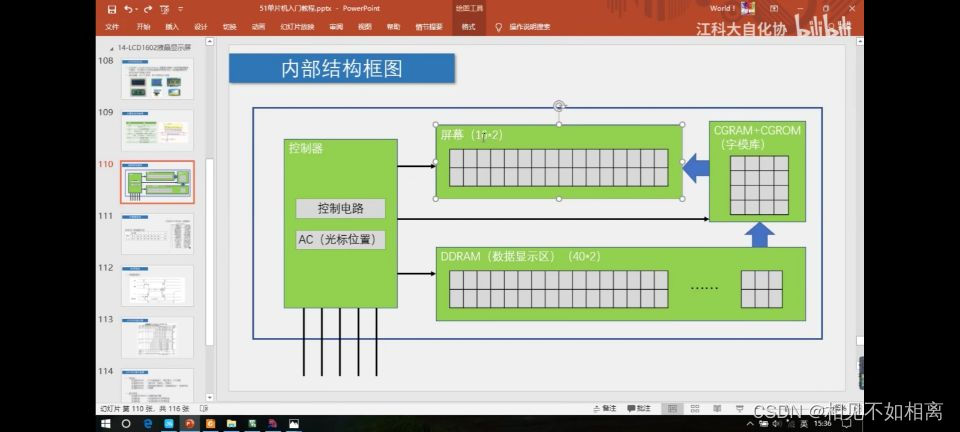Switch to the 动画 ribbon tab
This screenshot has height=432, width=960.
(258, 27)
